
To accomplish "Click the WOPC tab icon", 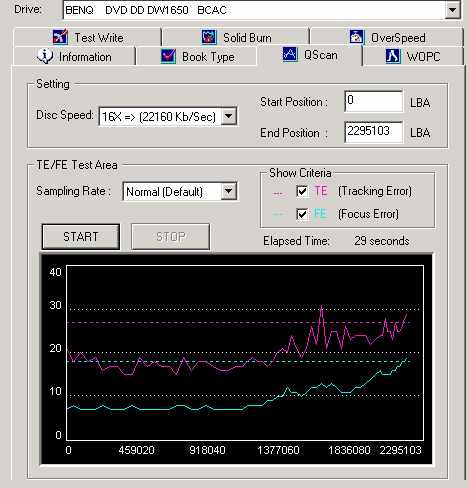I will pyautogui.click(x=393, y=56).
